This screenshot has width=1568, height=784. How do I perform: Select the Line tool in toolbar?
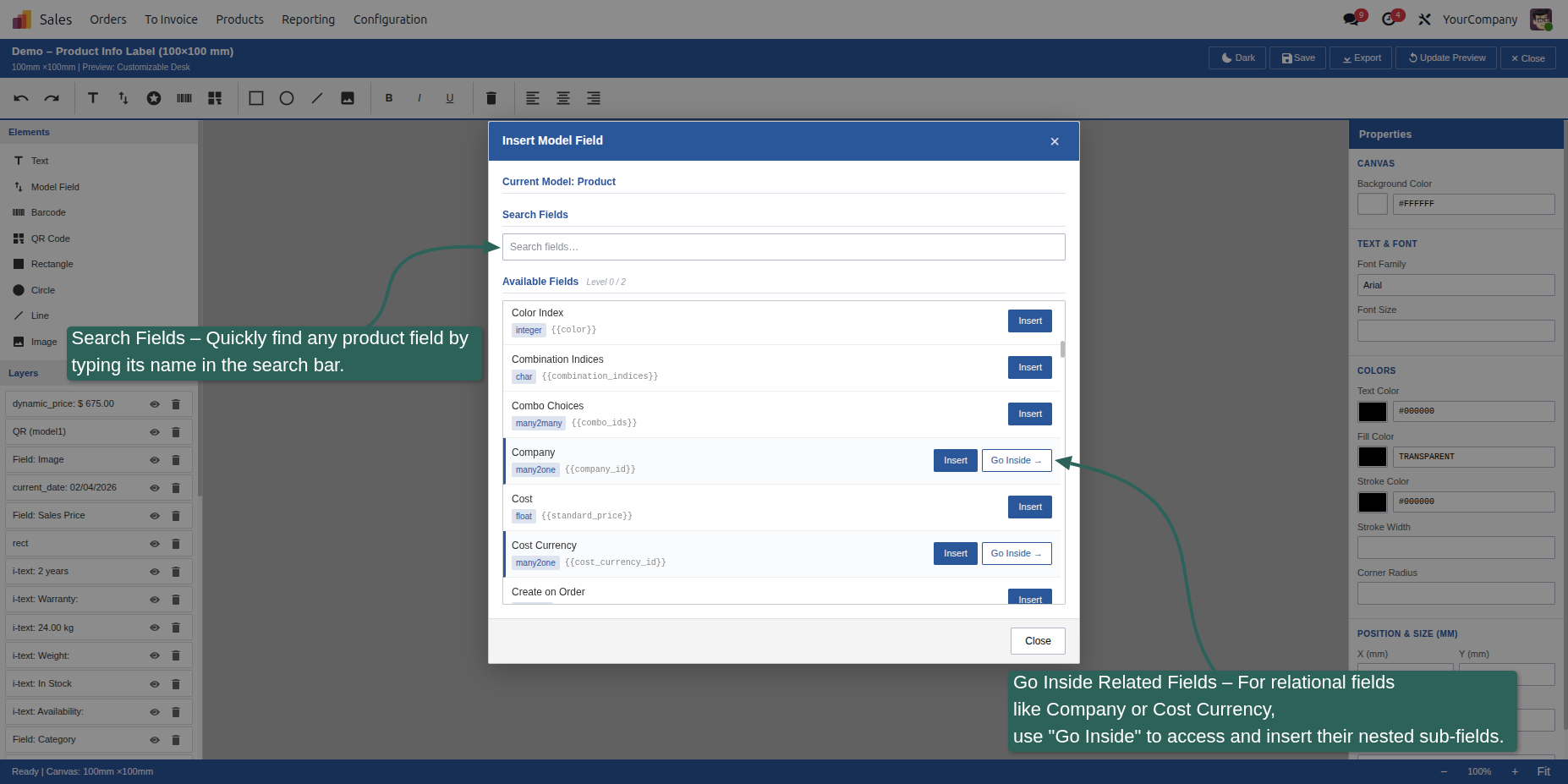coord(317,98)
